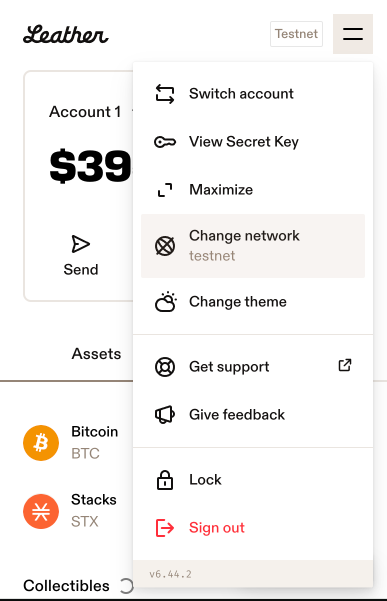387x601 pixels.
Task: Open Change network testnet option
Action: pyautogui.click(x=253, y=246)
